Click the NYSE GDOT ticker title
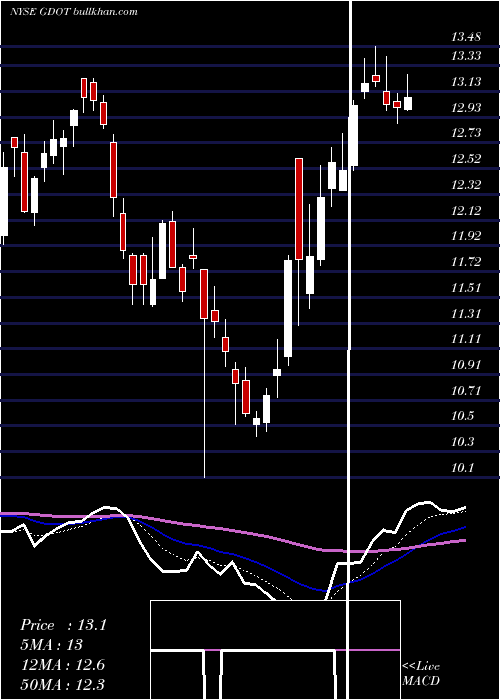 click(x=74, y=12)
